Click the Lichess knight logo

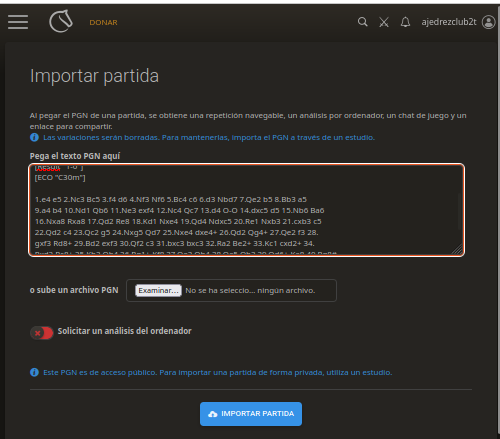(x=61, y=21)
